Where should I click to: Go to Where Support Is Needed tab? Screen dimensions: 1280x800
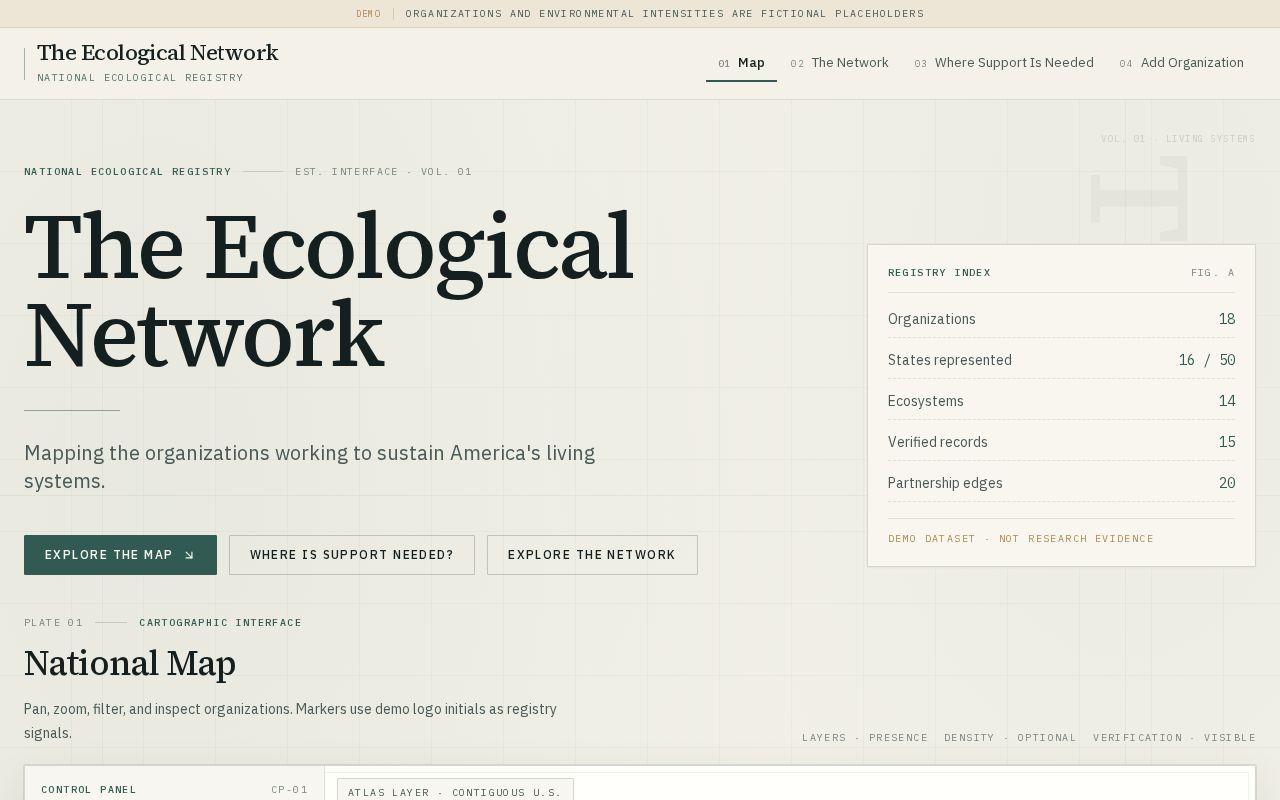point(1003,63)
